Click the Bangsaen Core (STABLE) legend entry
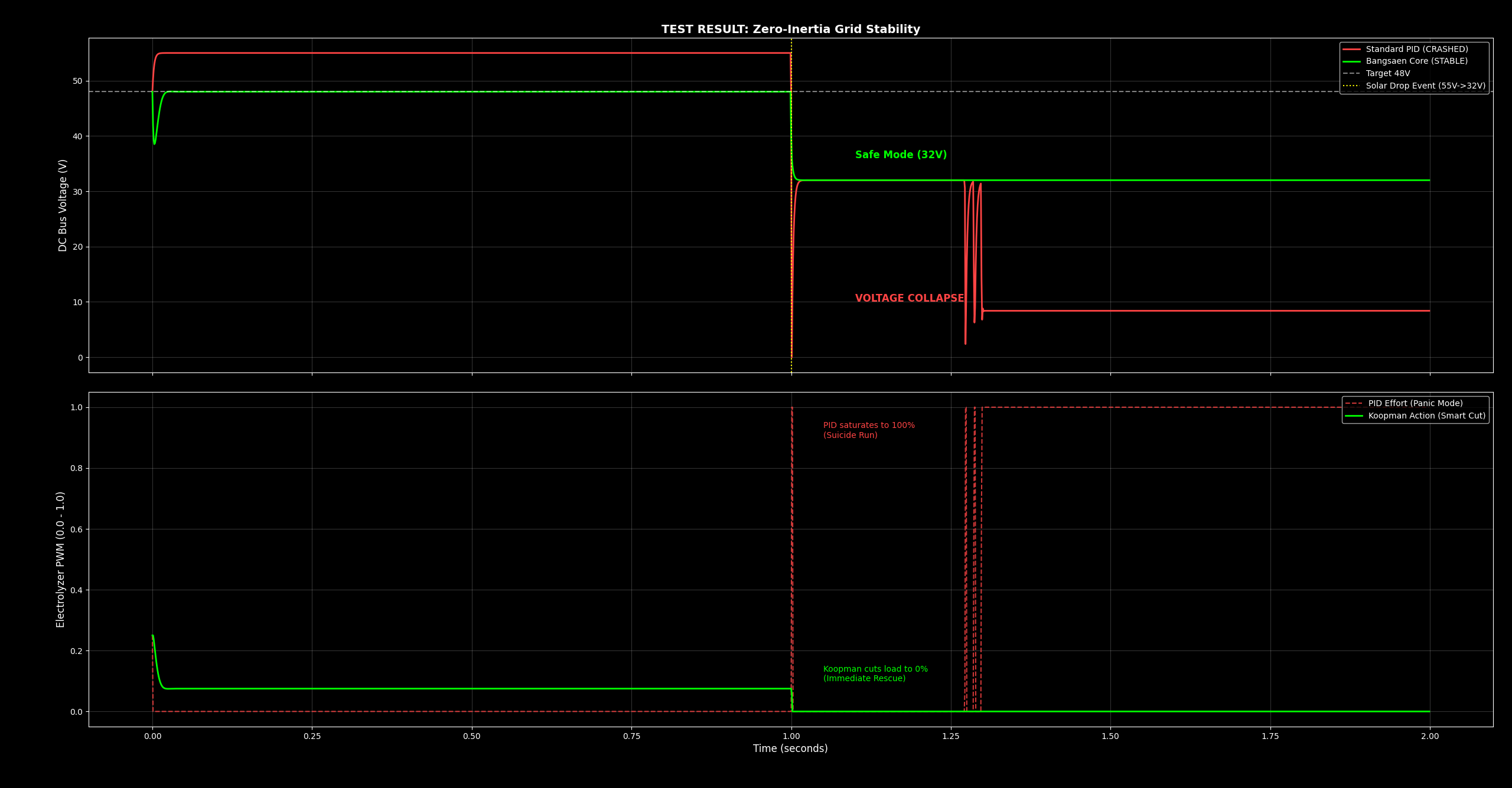The height and width of the screenshot is (788, 1512). click(x=1416, y=61)
